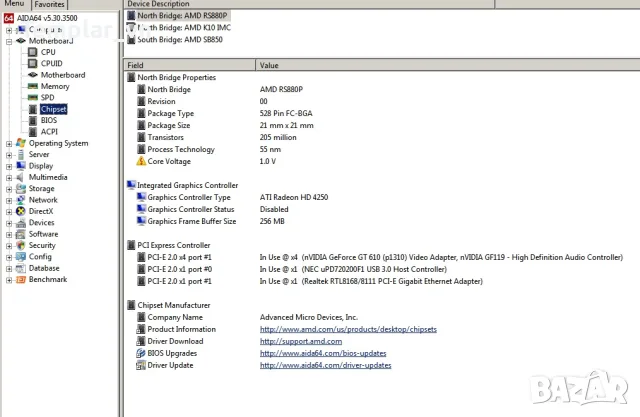Click the Storage drive icon
The height and width of the screenshot is (417, 640).
21,189
